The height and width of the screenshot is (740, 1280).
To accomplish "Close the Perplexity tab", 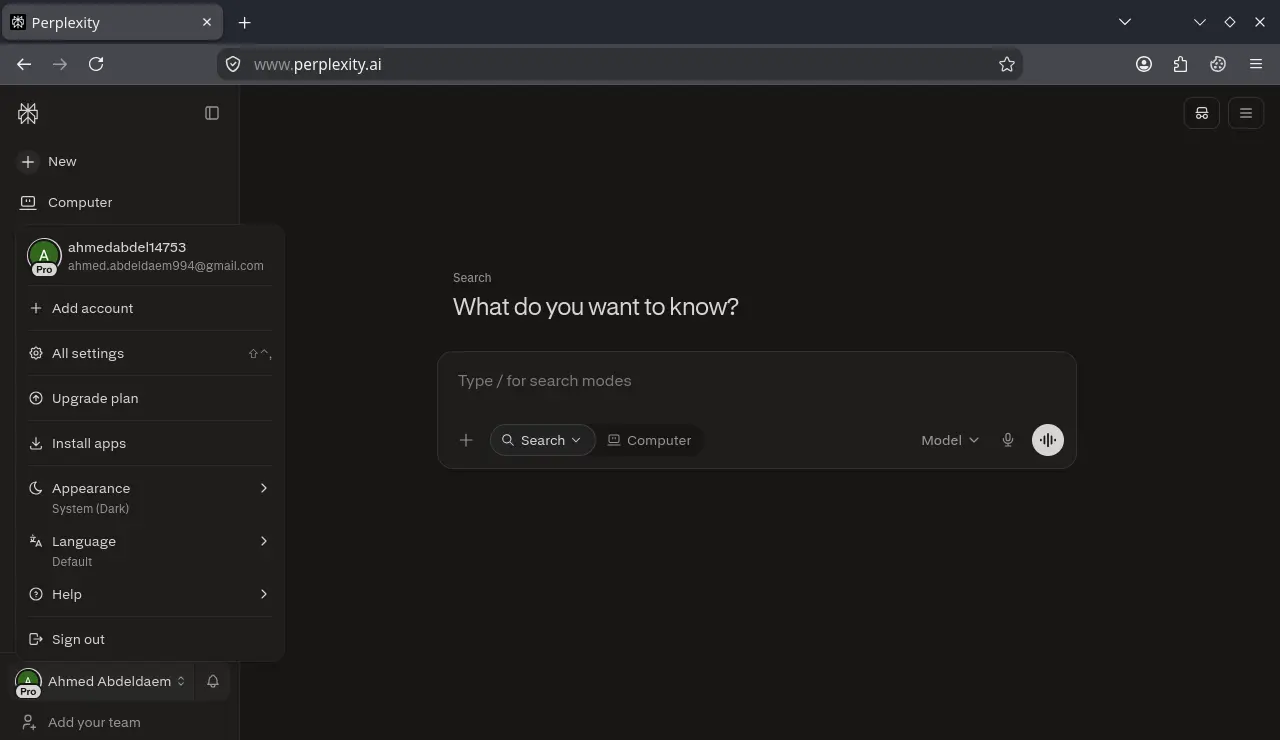I will (x=207, y=22).
